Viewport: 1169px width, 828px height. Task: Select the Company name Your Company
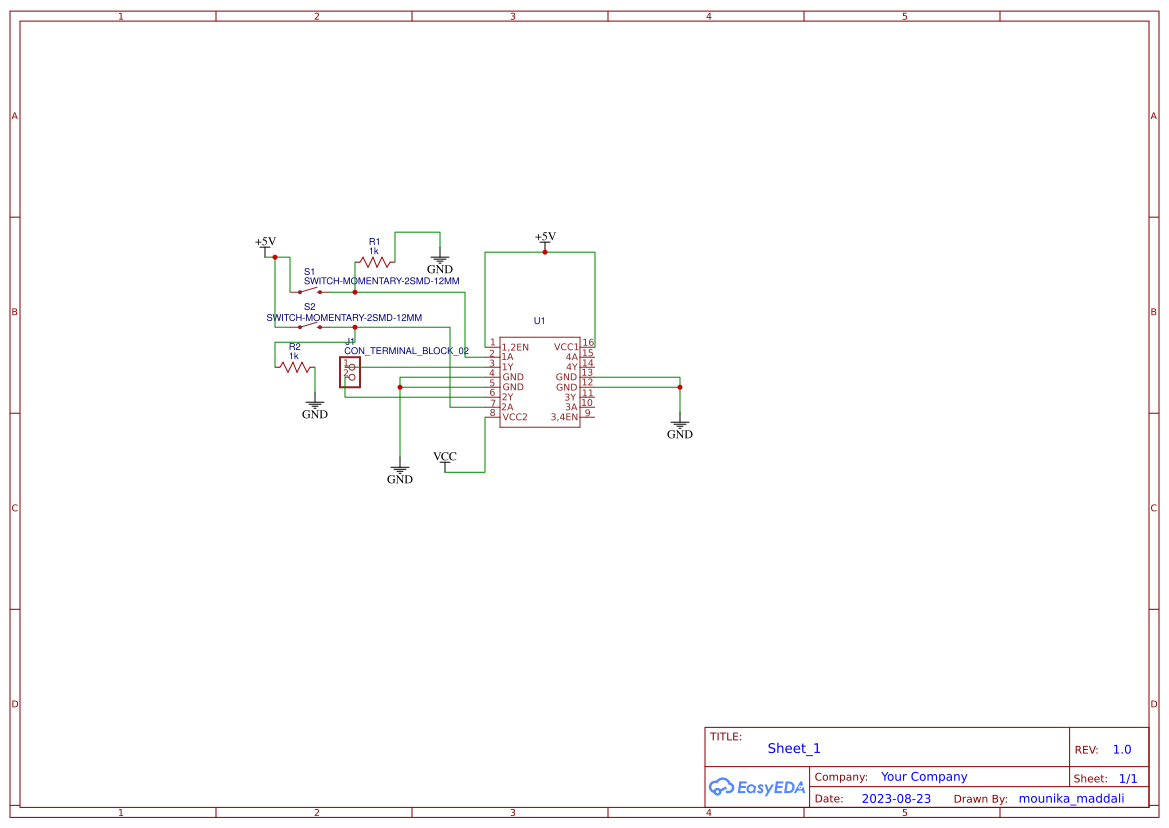(x=923, y=776)
